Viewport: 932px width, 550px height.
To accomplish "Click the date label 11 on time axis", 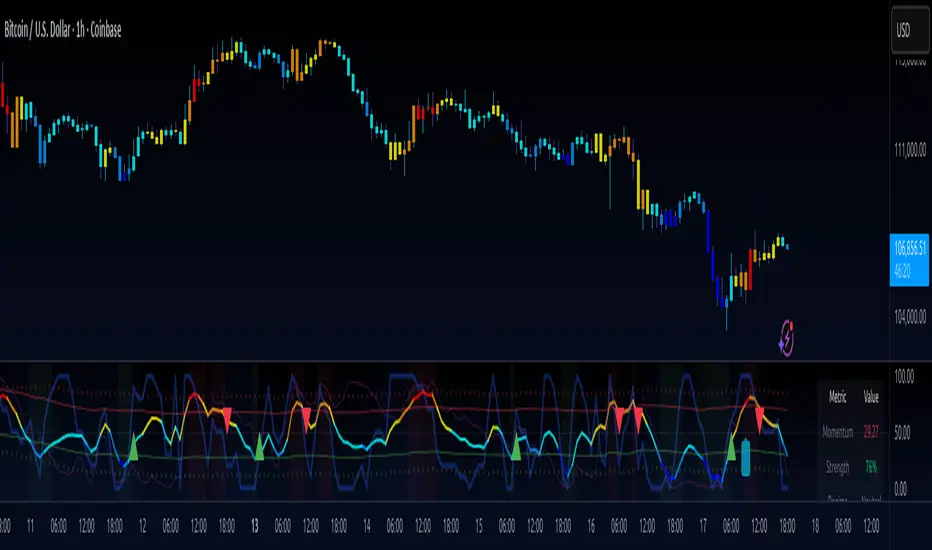I will pyautogui.click(x=30, y=526).
